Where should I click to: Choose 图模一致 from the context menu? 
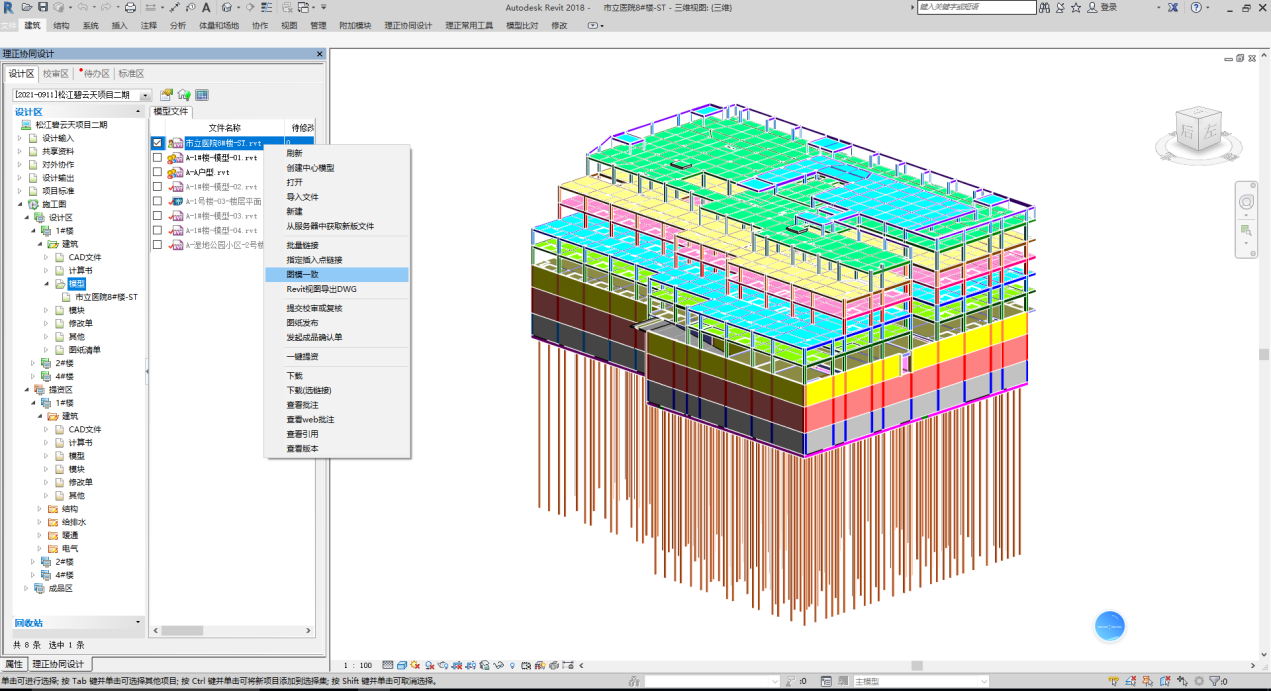pos(302,274)
